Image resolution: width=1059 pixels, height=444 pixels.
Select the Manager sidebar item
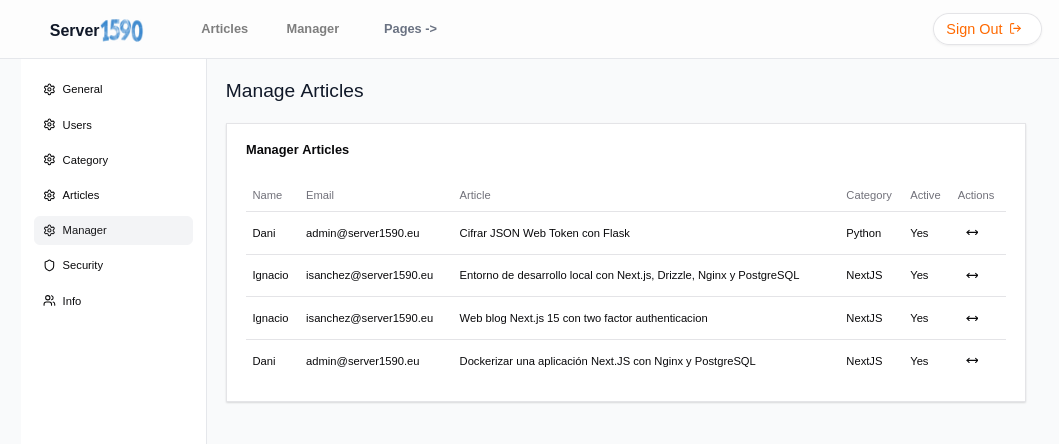click(x=85, y=230)
